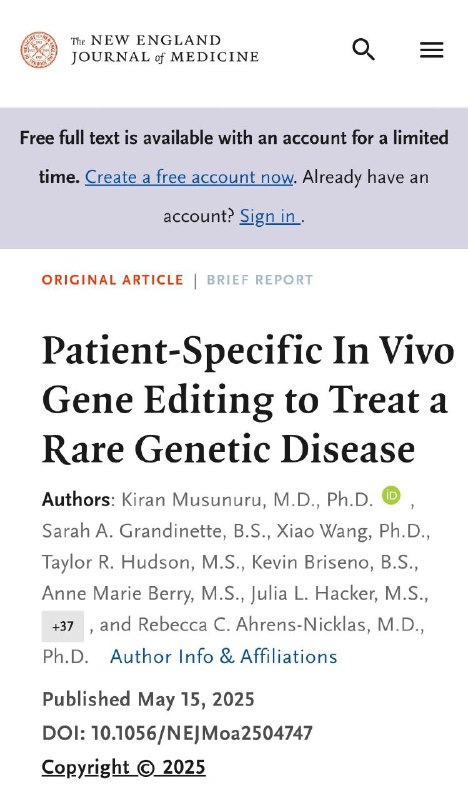The image size is (468, 800).
Task: Click the DOI 10.1056/NEJMoa2504747 text
Action: pyautogui.click(x=177, y=734)
